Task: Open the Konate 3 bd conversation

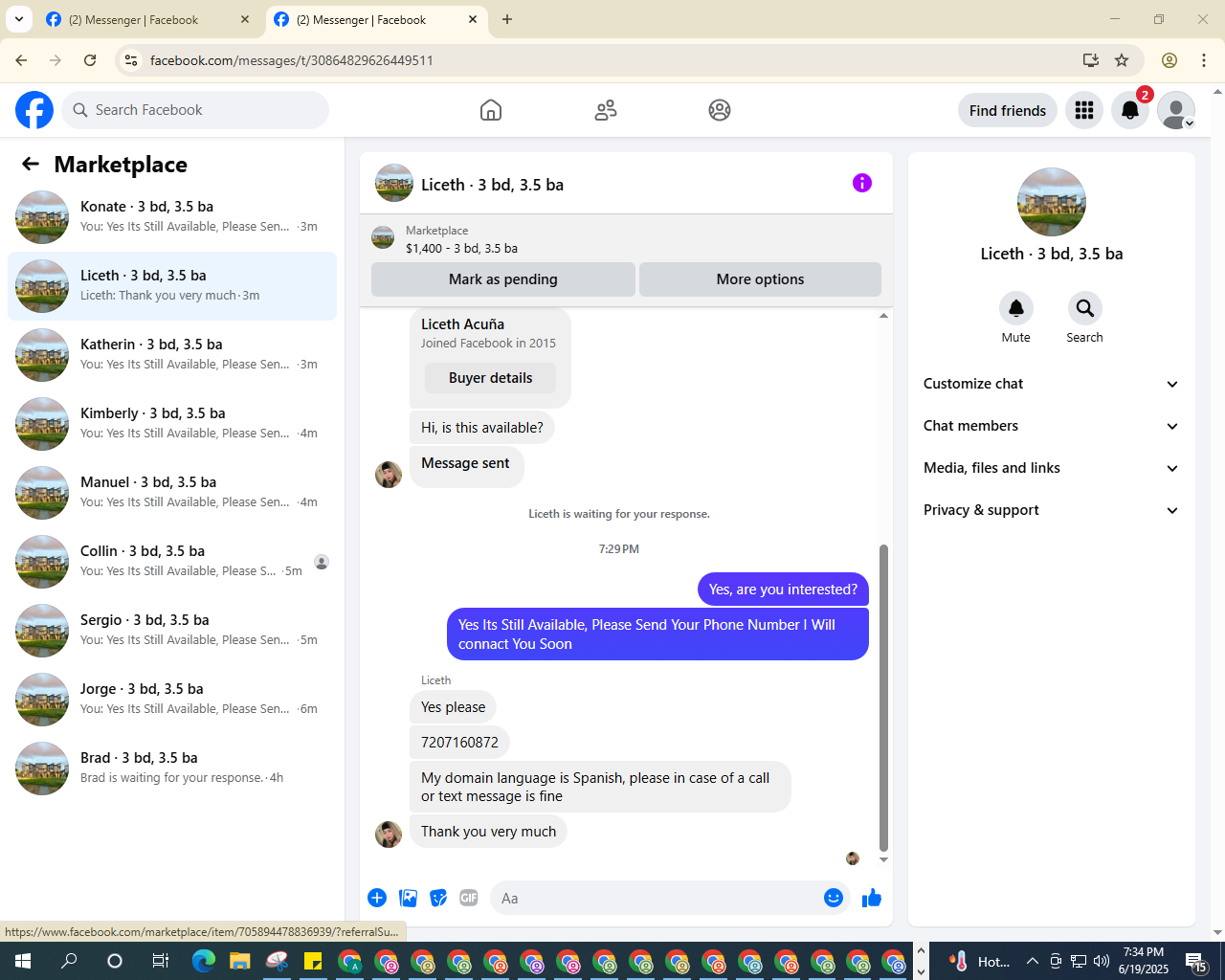Action: [172, 217]
